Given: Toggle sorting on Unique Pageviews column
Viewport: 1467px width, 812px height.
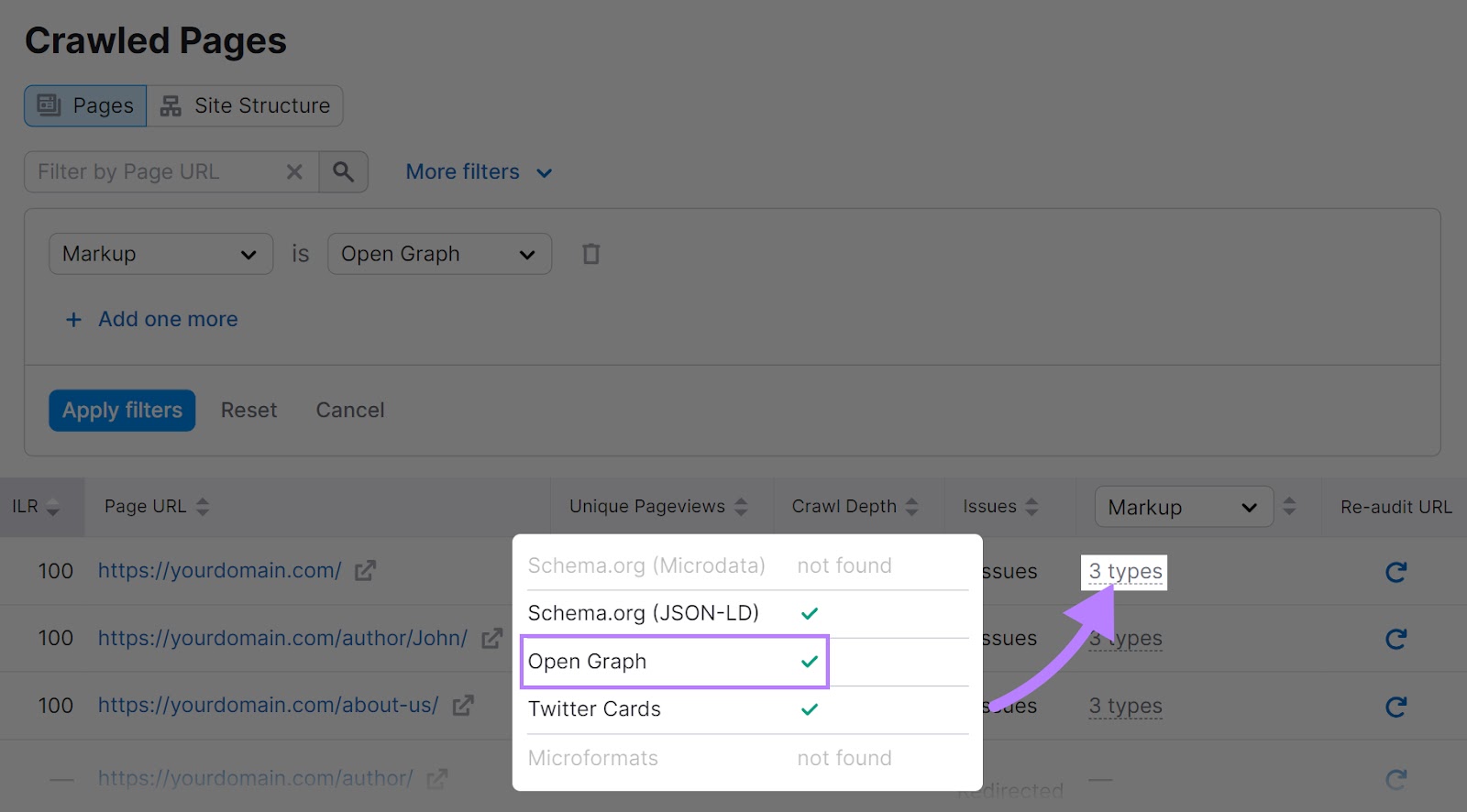Looking at the screenshot, I should point(742,506).
